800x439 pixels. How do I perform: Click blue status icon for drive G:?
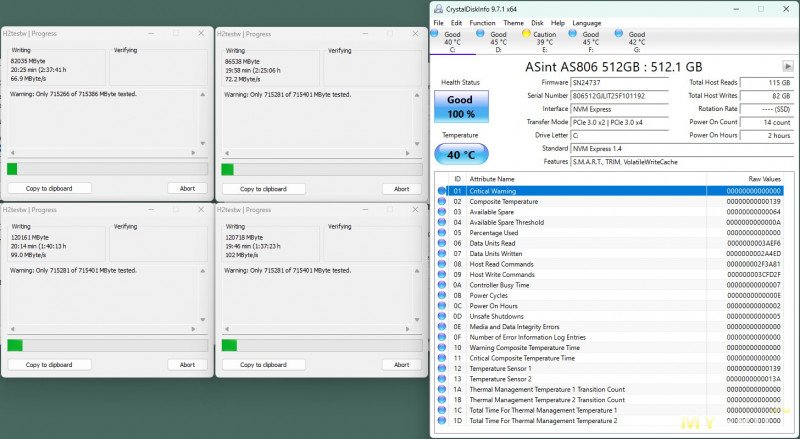point(618,33)
